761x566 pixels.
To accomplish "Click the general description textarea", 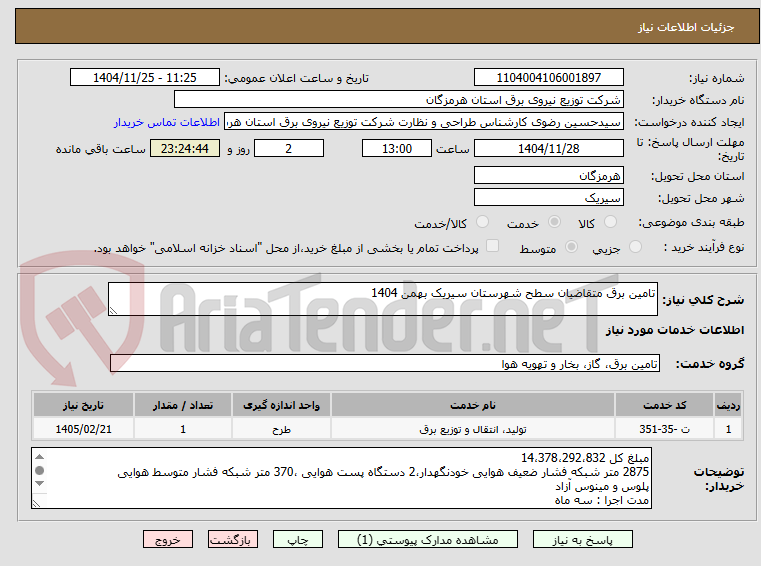I will pyautogui.click(x=382, y=299).
